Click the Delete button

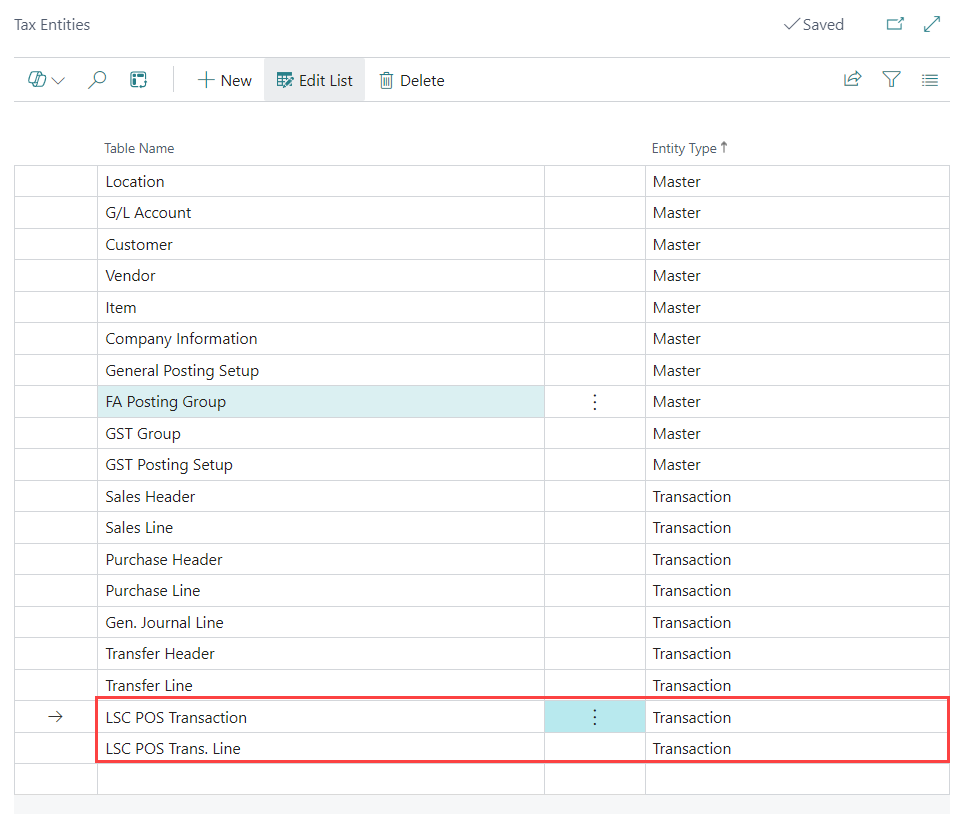[411, 80]
